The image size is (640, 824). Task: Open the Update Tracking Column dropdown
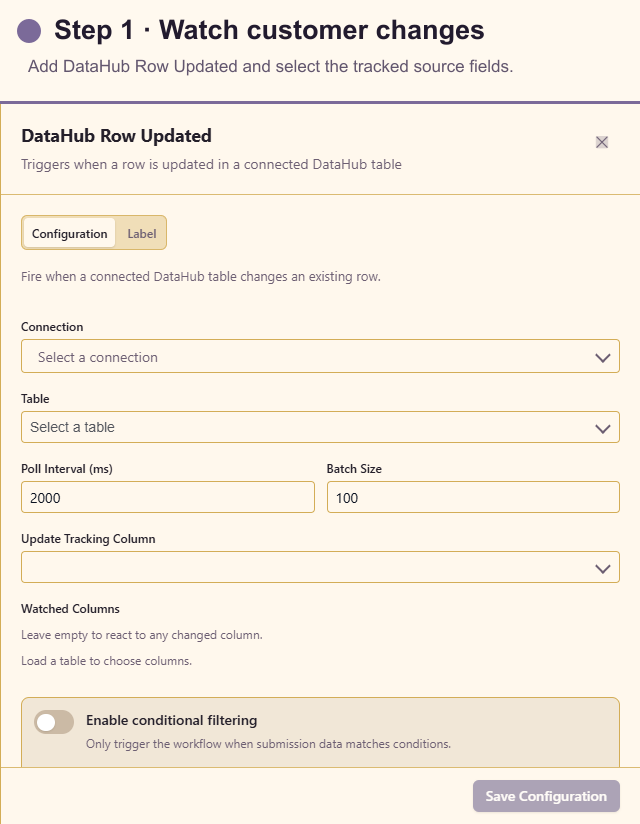[x=320, y=567]
